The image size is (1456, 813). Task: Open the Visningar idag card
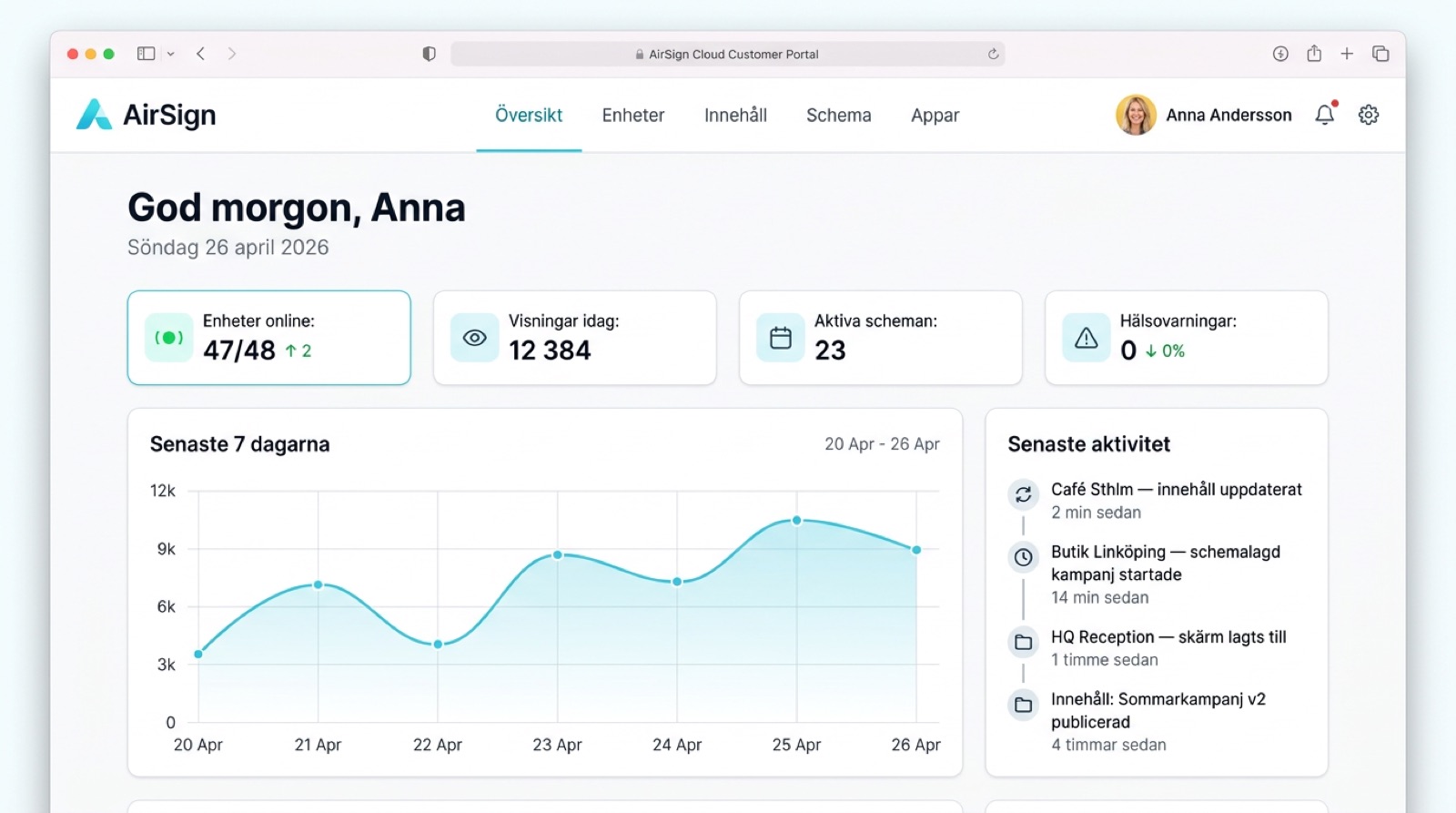(x=575, y=338)
